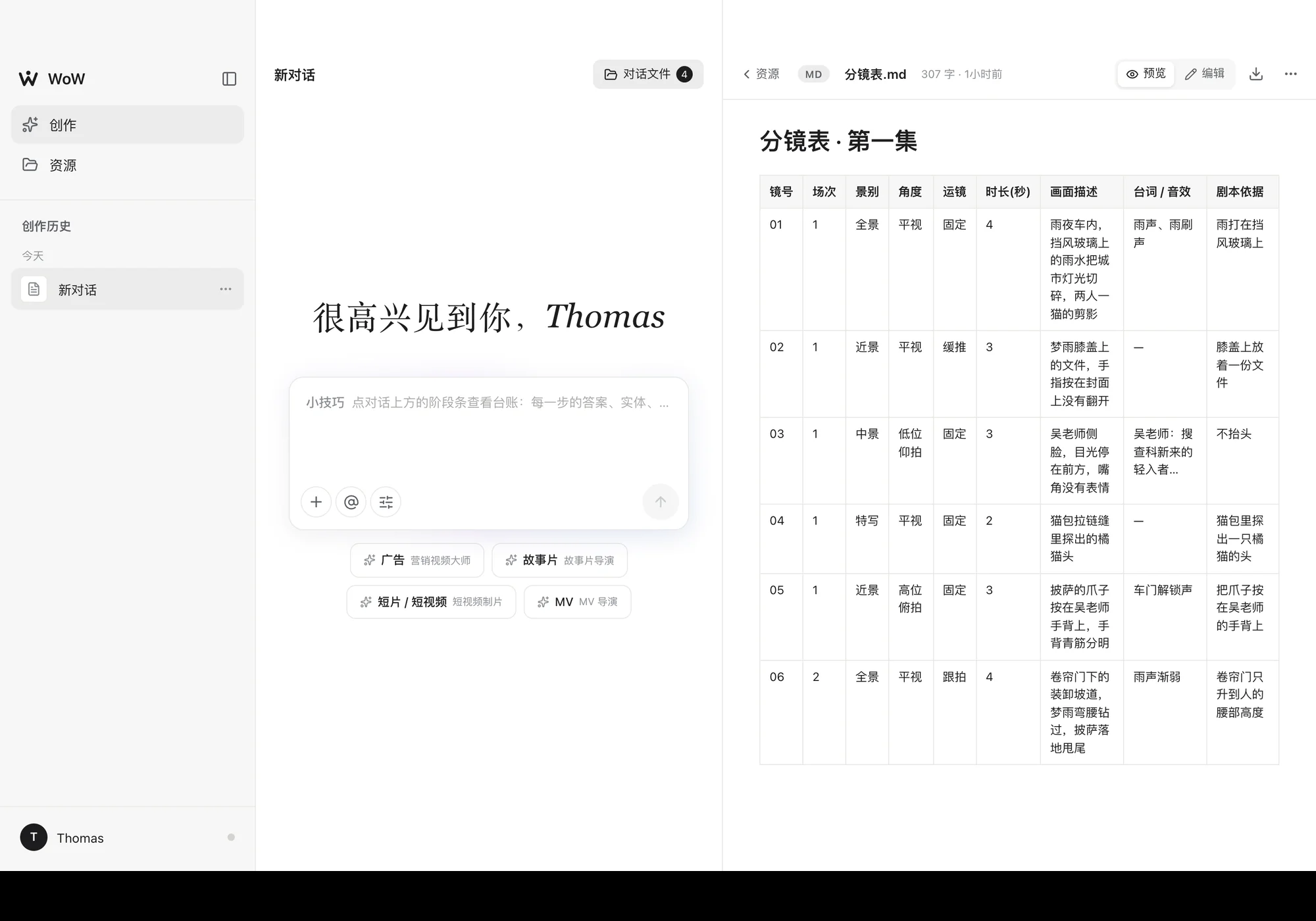Select the 新对话 history entry
Viewport: 1316px width, 921px height.
pos(128,289)
